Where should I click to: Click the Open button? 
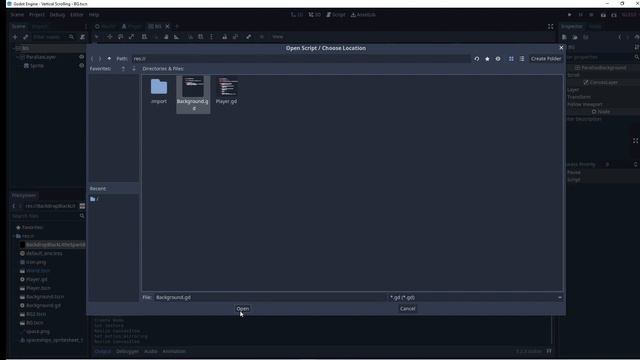(x=243, y=309)
